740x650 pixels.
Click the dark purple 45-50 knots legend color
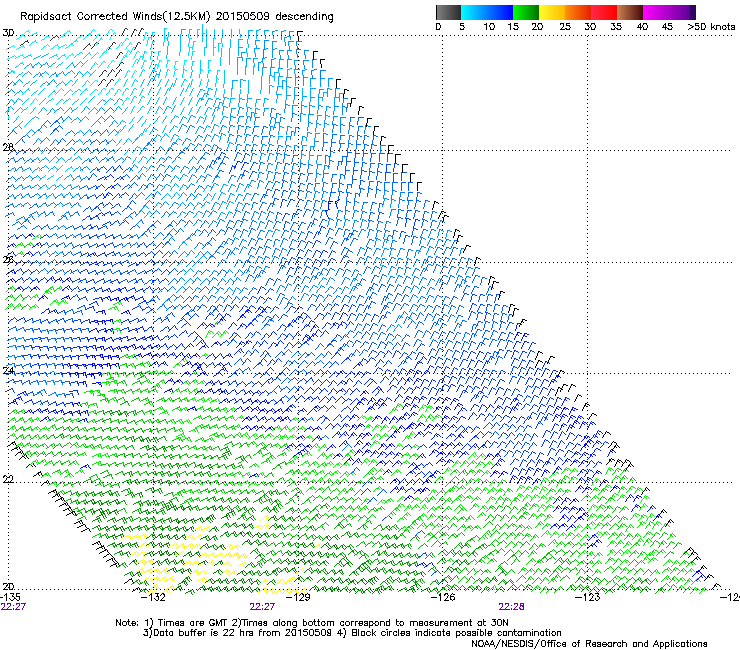682,12
